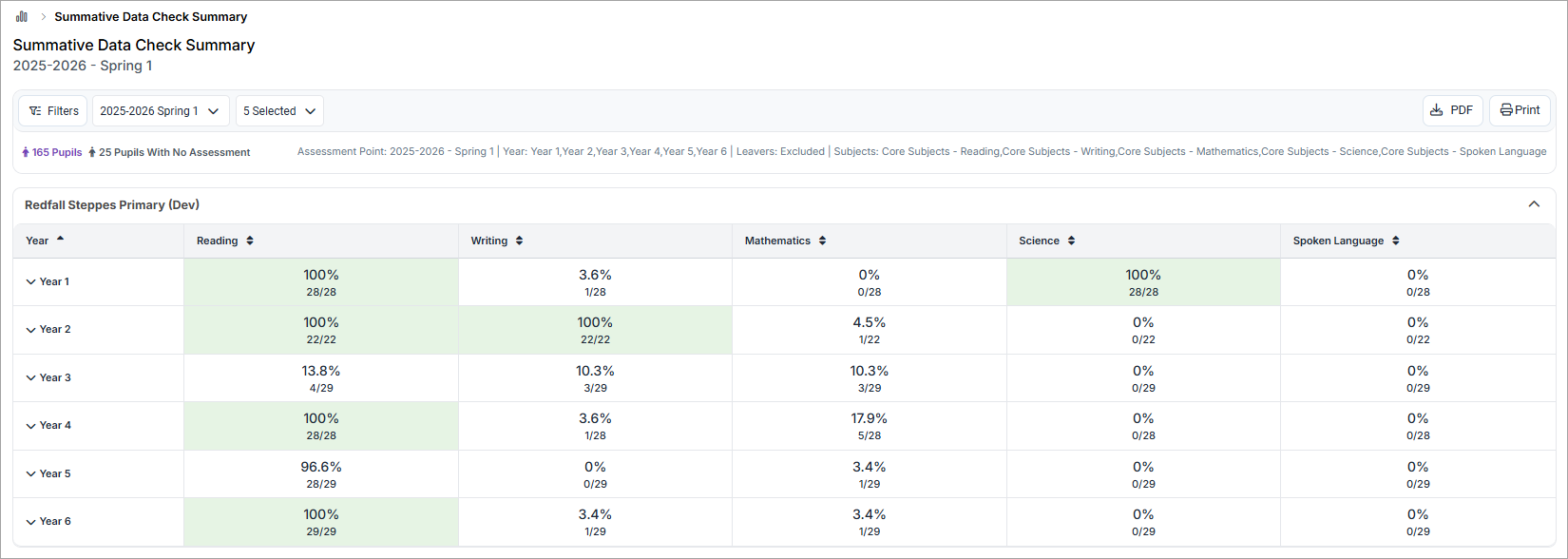Sort by Spoken Language column sort icon

(1395, 241)
